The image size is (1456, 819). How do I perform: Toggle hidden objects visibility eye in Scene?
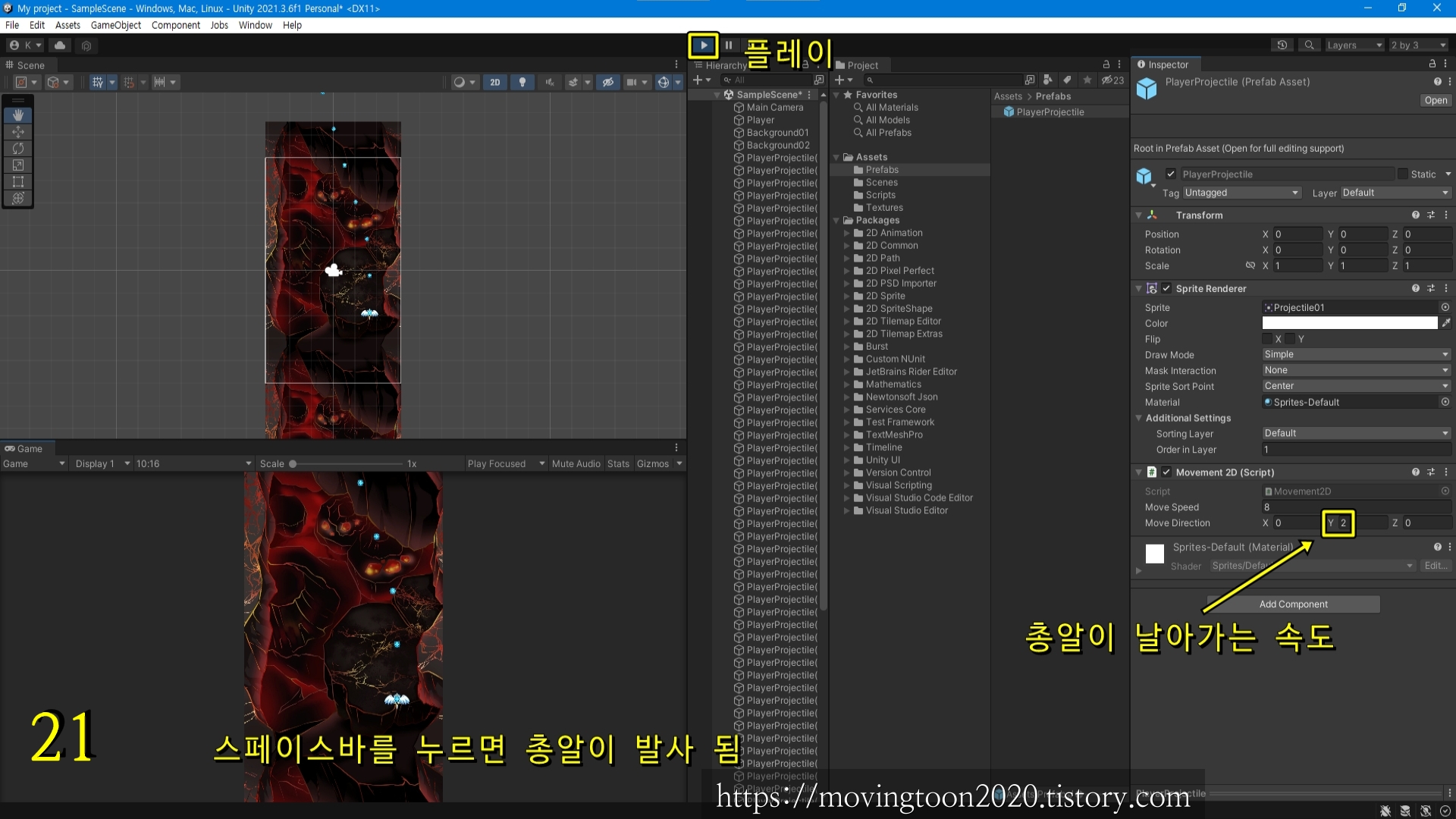607,83
